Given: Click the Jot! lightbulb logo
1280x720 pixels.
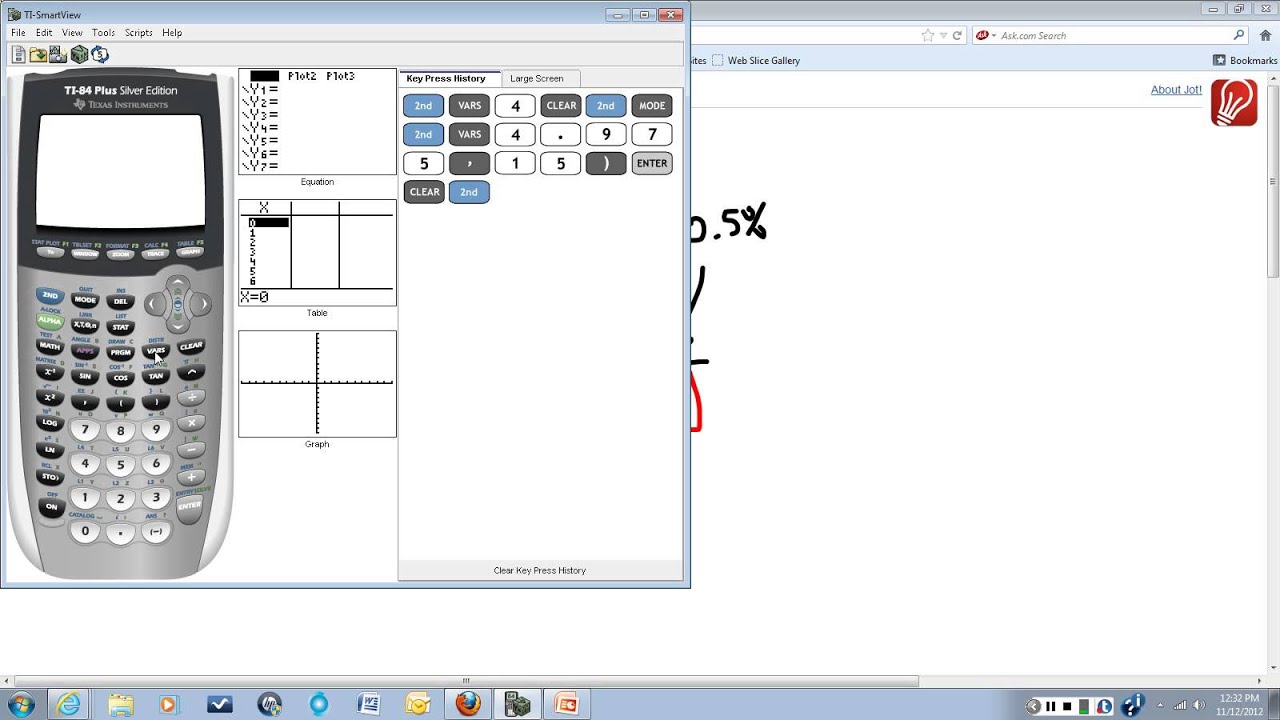Looking at the screenshot, I should coord(1234,103).
